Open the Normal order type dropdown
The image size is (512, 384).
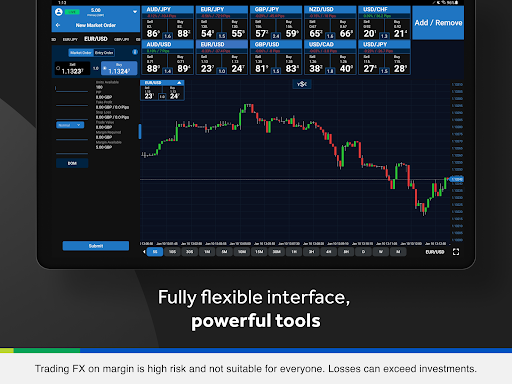[x=70, y=125]
